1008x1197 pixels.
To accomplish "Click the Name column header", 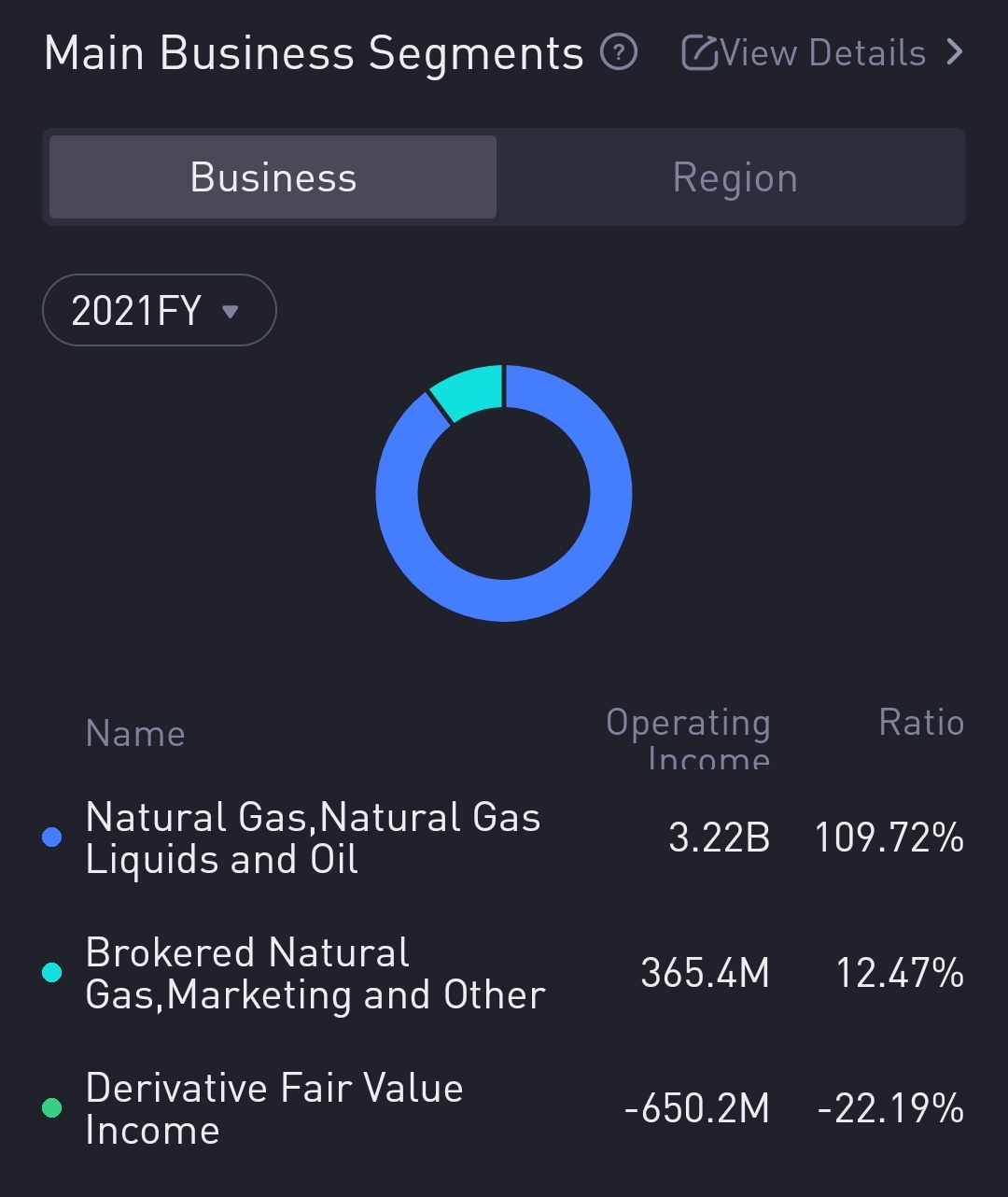I will click(x=135, y=734).
